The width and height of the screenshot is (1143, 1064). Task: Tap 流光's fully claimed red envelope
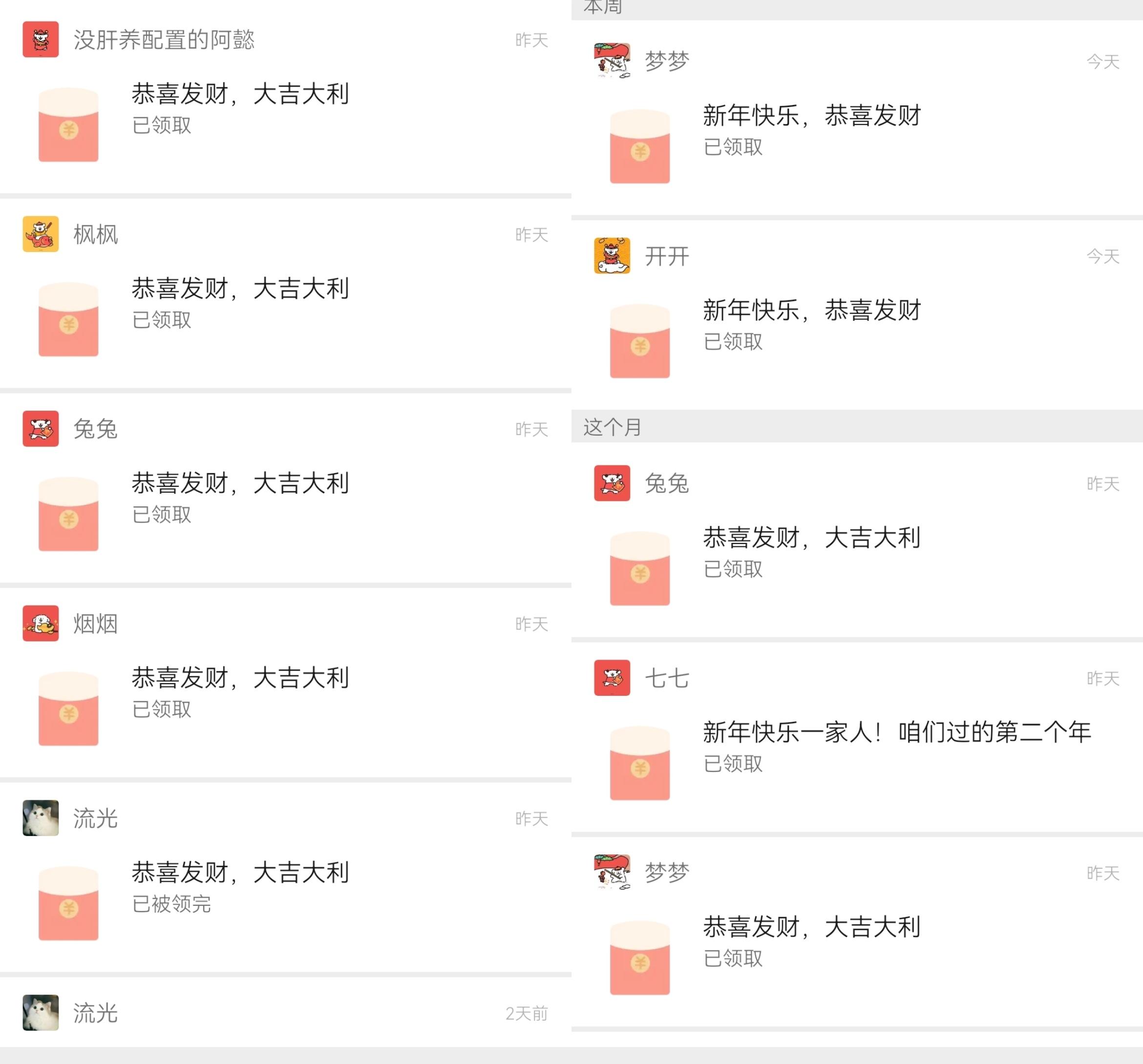[x=68, y=904]
